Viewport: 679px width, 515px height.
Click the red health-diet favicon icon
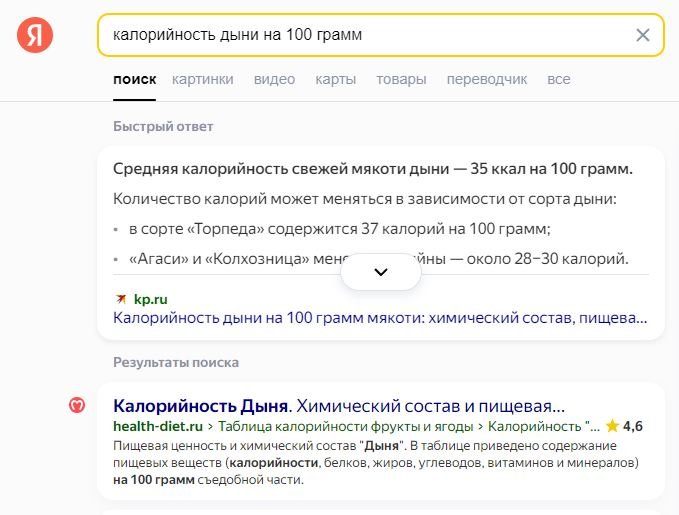[x=76, y=406]
